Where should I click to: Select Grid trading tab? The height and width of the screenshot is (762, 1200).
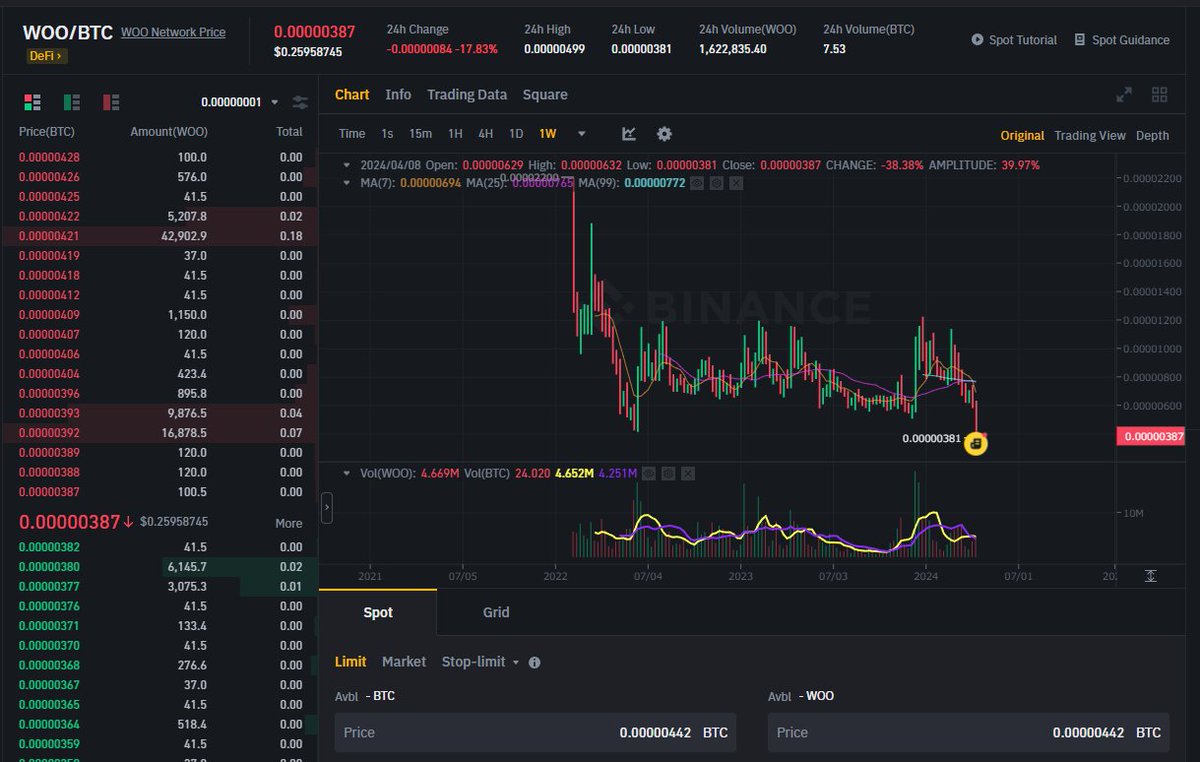[496, 612]
